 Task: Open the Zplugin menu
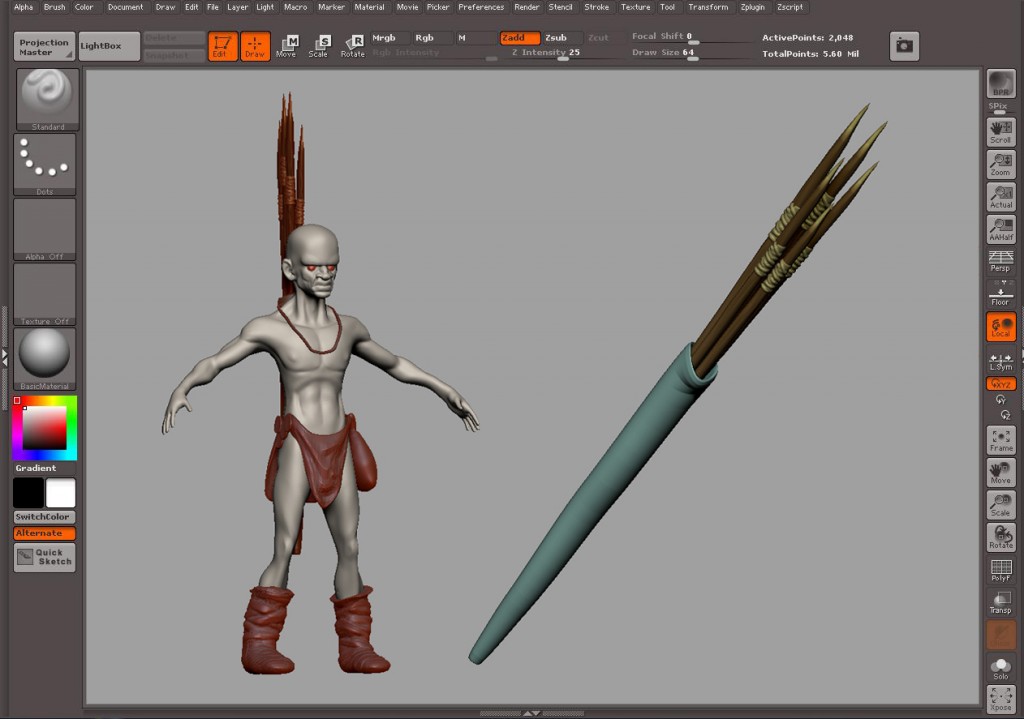tap(752, 7)
